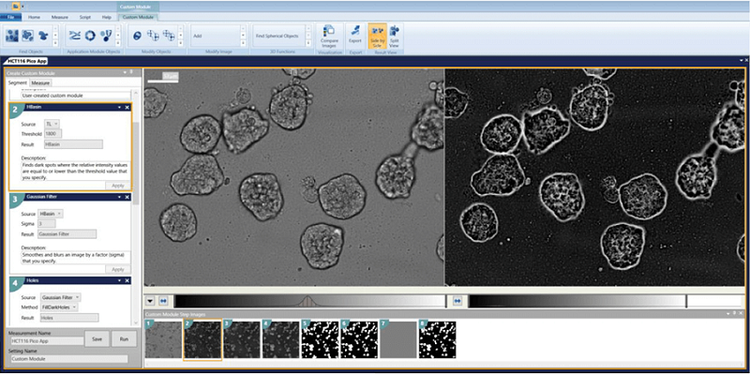Click the second Modify Objects icon
750x374 pixels.
(x=153, y=35)
